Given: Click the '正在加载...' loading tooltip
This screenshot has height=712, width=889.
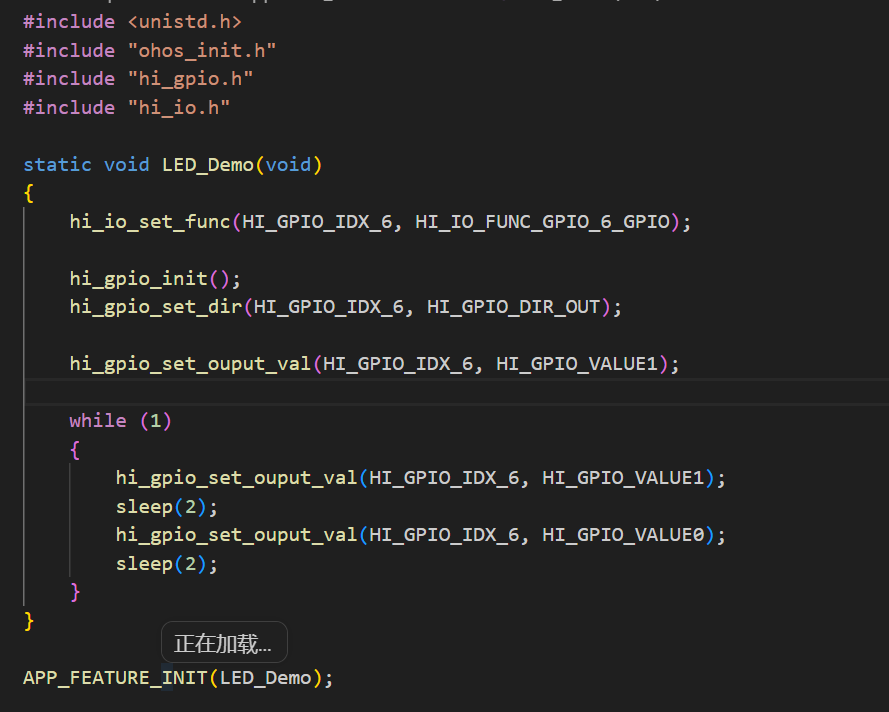Looking at the screenshot, I should 224,642.
